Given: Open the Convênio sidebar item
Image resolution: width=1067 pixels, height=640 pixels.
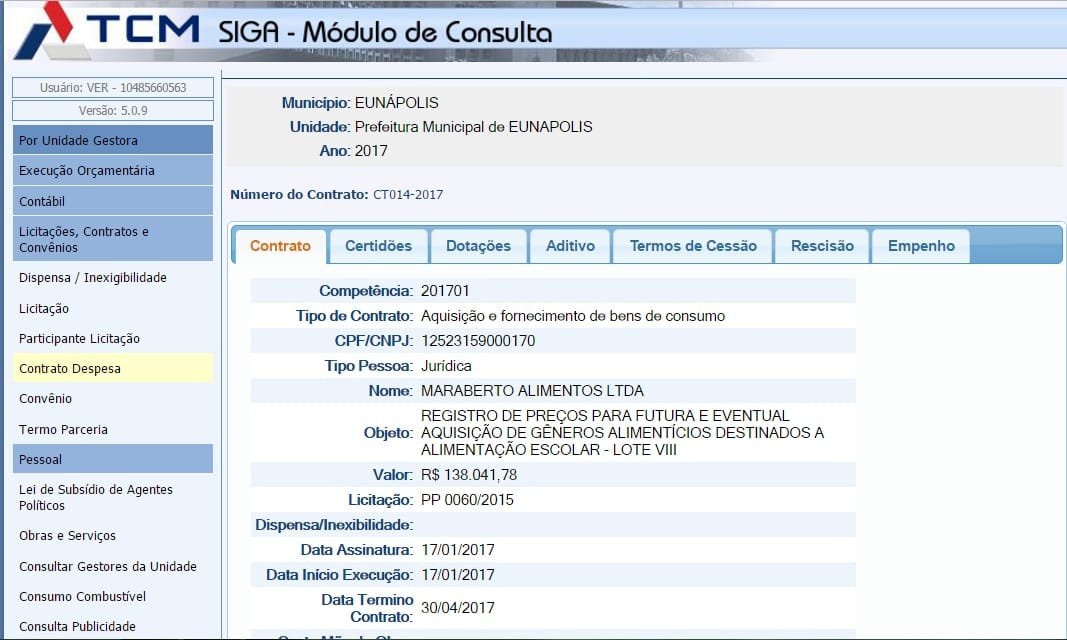Looking at the screenshot, I should tap(46, 399).
